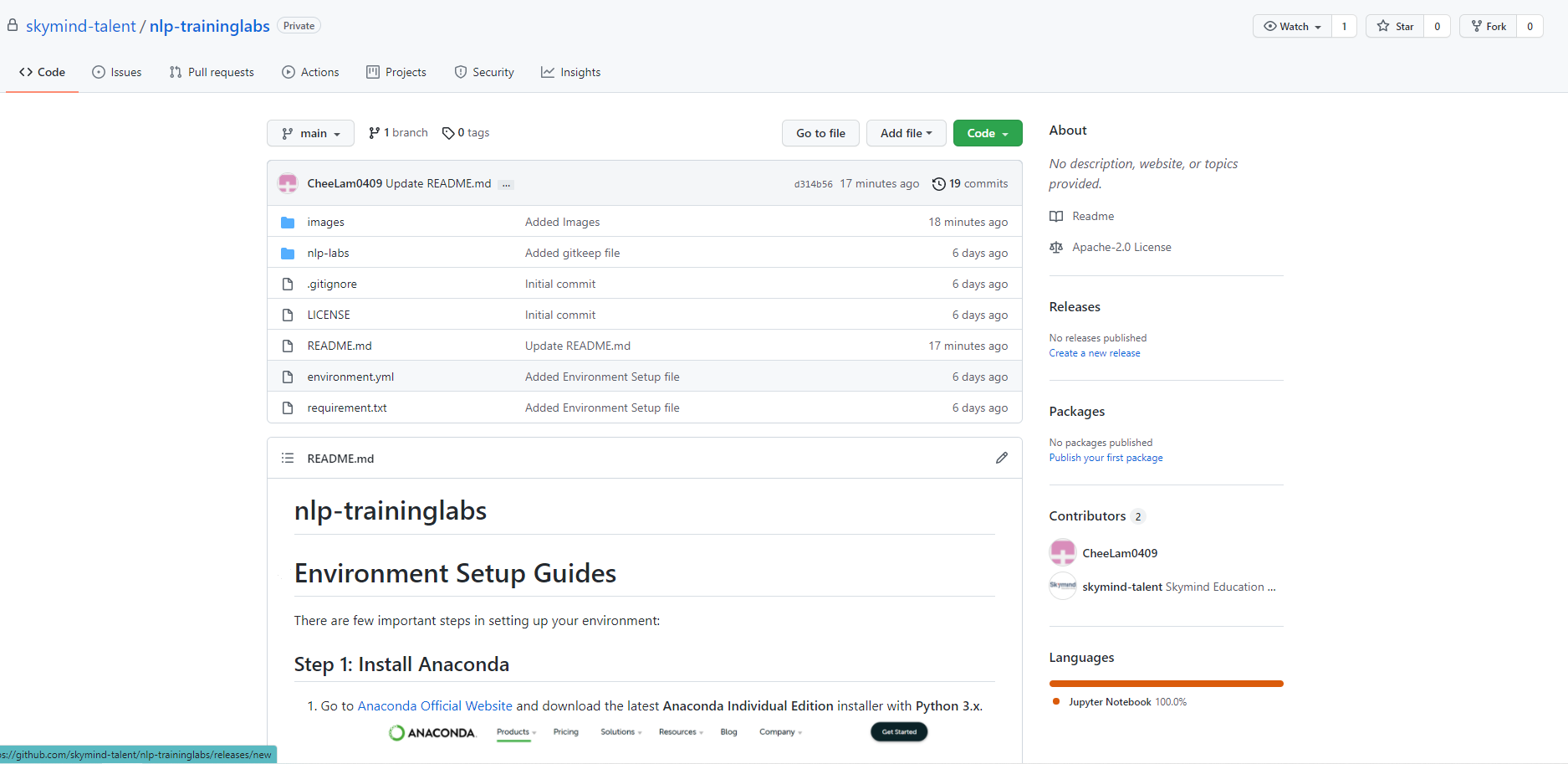Click the Readme book icon
The width and height of the screenshot is (1568, 764).
coord(1056,216)
